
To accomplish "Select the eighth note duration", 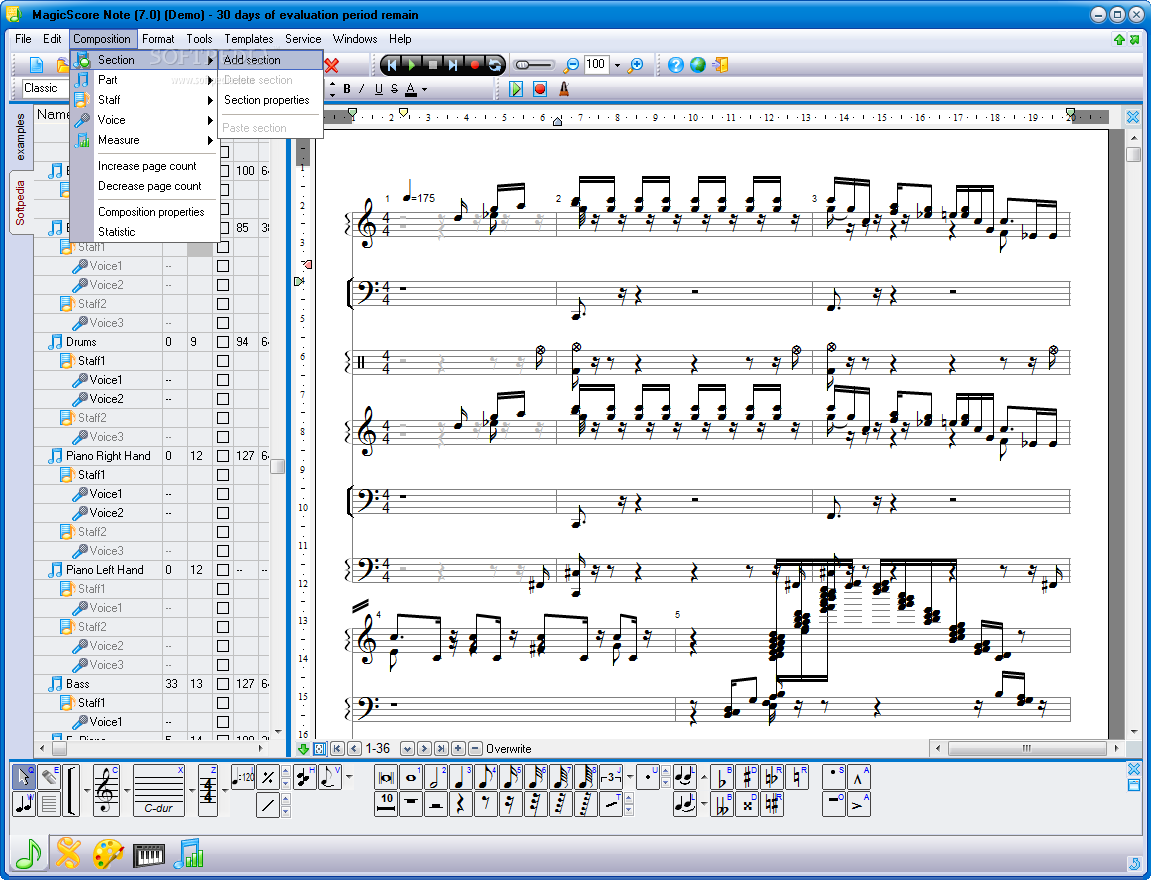I will pyautogui.click(x=485, y=777).
